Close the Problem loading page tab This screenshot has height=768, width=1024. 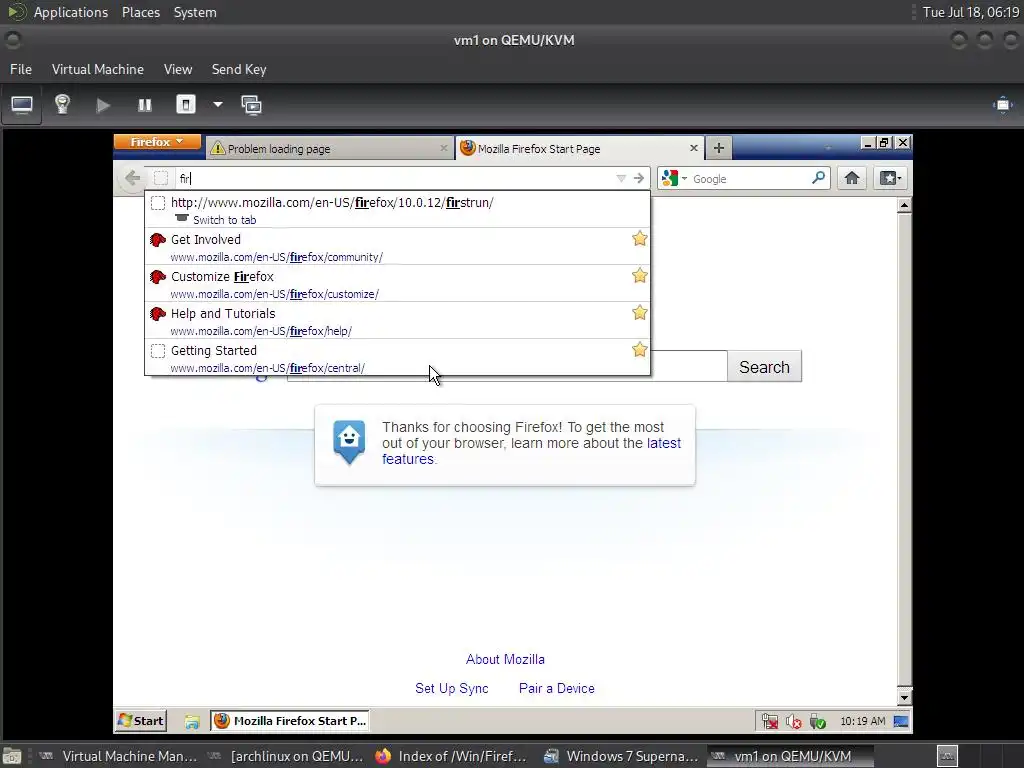point(443,148)
